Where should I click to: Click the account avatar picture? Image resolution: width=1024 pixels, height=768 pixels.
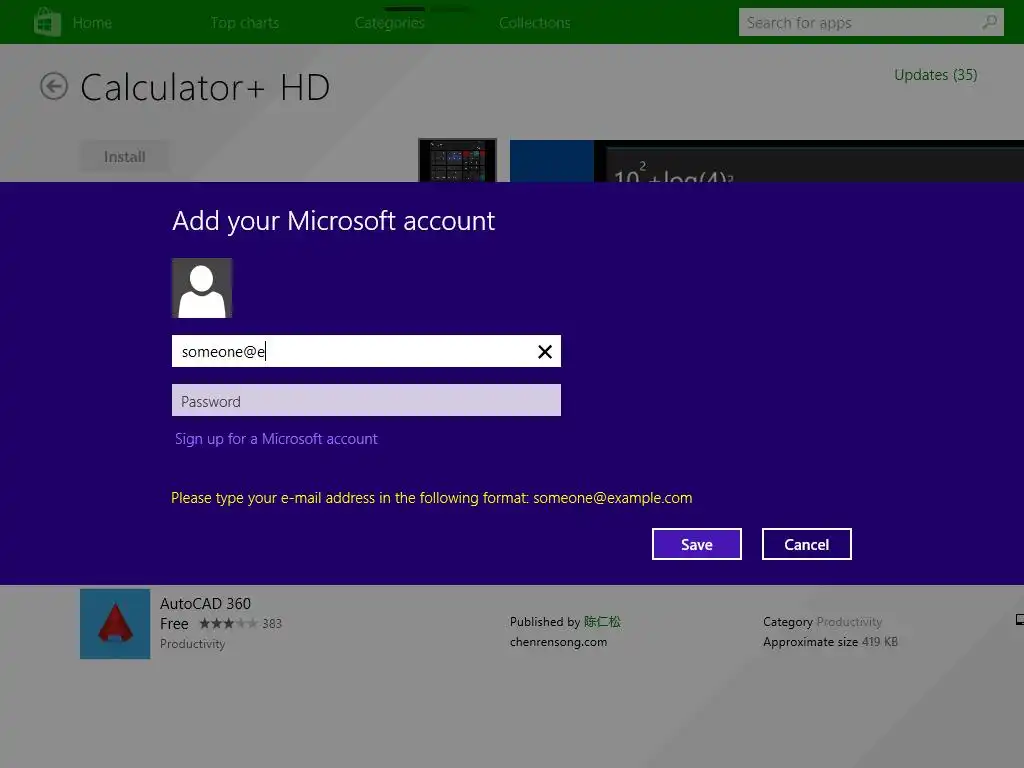202,288
